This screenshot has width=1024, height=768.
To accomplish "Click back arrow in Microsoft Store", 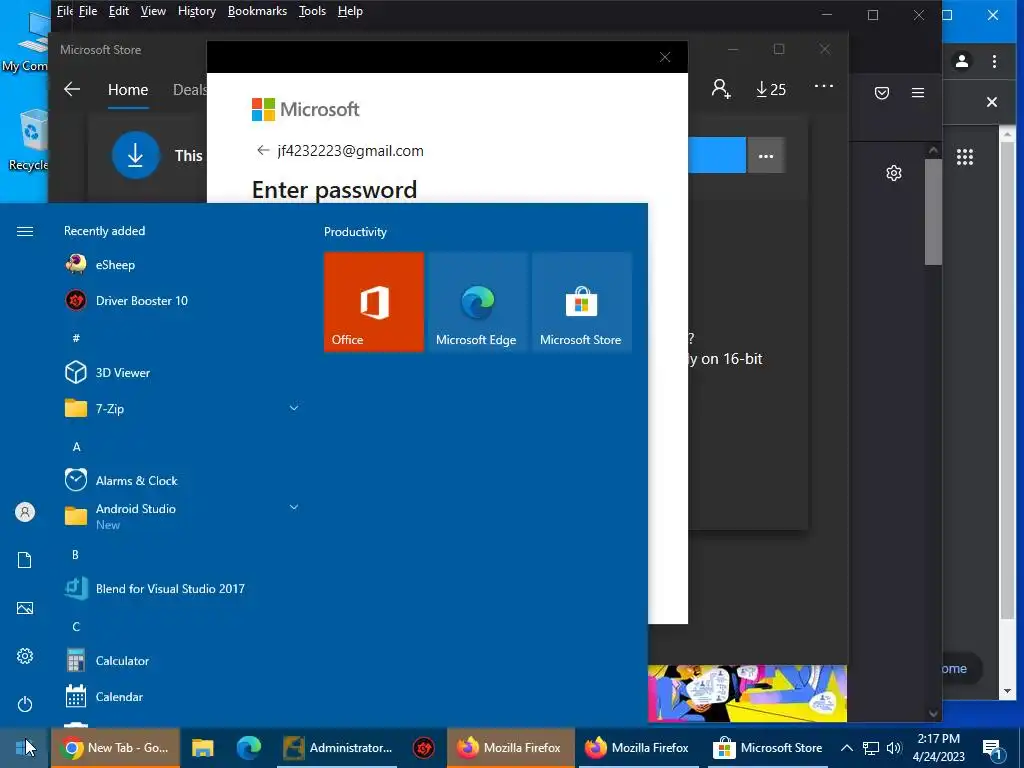I will [x=72, y=89].
